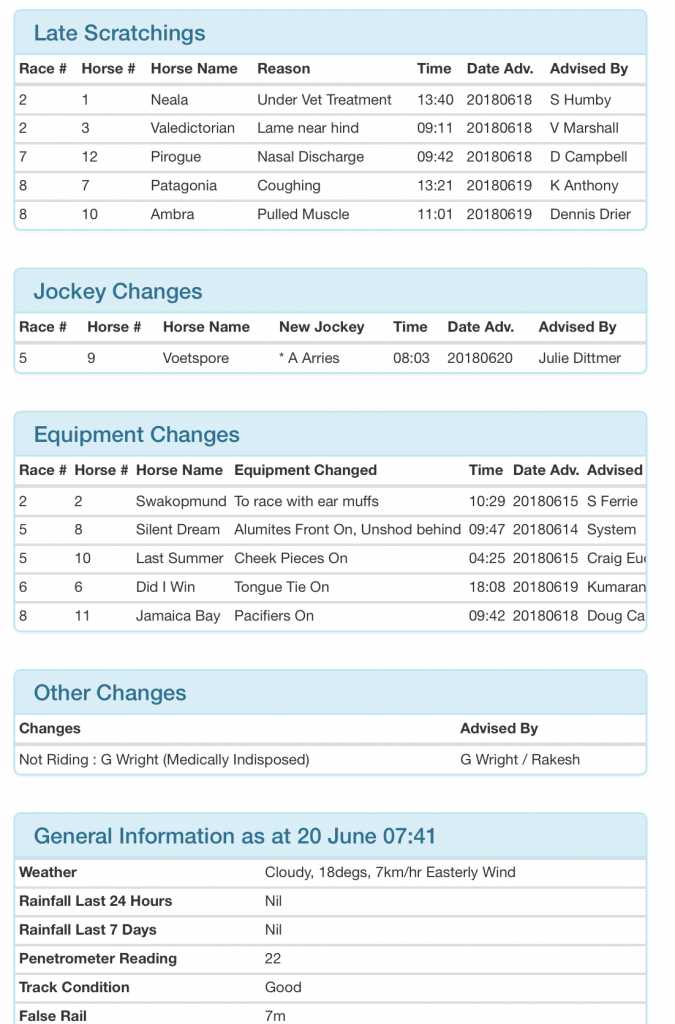Click the Reason column header
675x1024 pixels.
point(283,69)
